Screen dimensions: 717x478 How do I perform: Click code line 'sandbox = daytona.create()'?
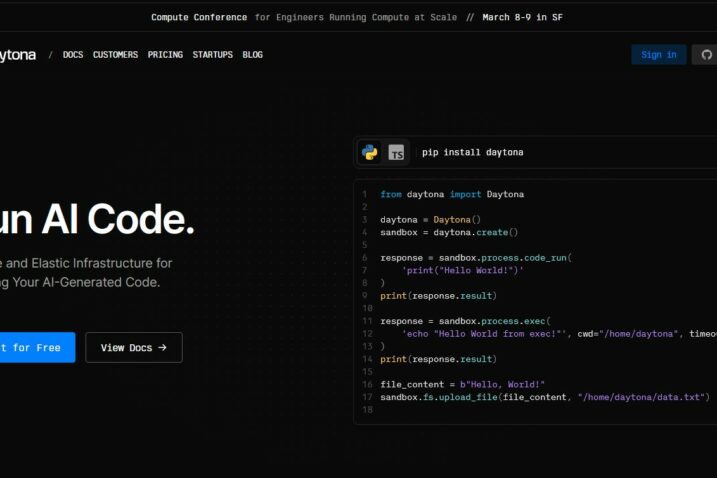pyautogui.click(x=449, y=232)
